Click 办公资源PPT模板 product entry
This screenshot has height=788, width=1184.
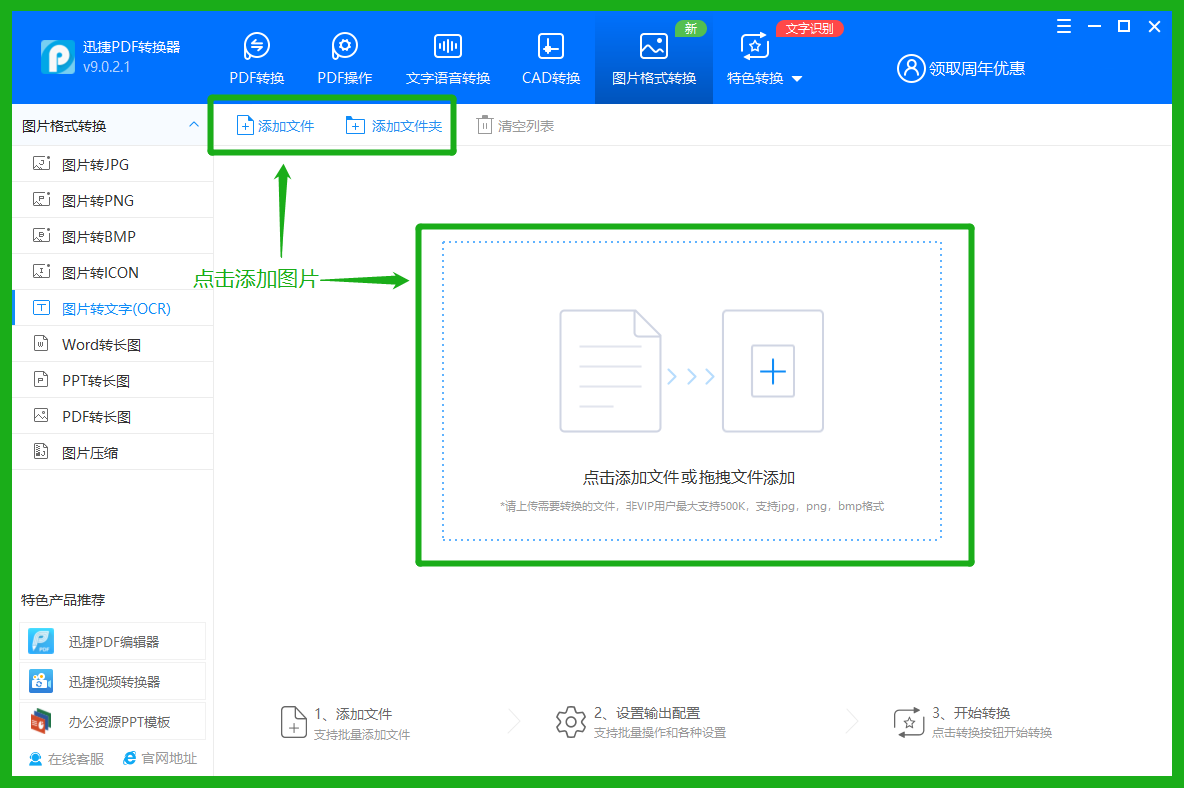click(113, 722)
